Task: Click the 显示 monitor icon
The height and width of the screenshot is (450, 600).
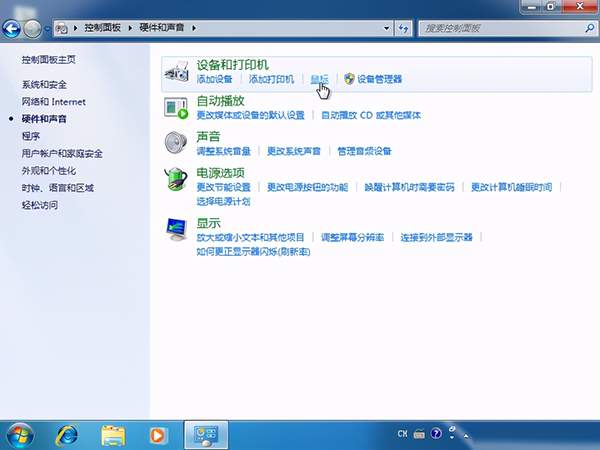Action: click(x=176, y=229)
